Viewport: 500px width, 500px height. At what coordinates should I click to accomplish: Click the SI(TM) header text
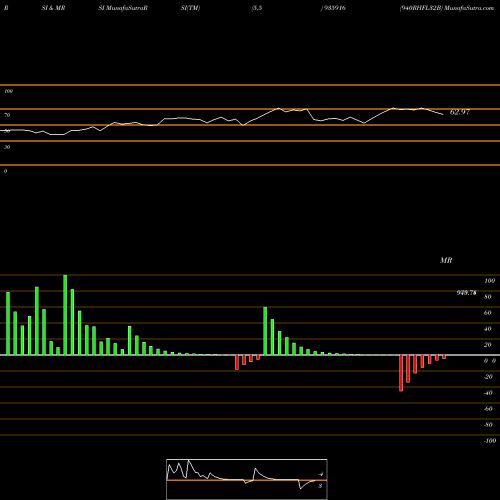point(190,8)
